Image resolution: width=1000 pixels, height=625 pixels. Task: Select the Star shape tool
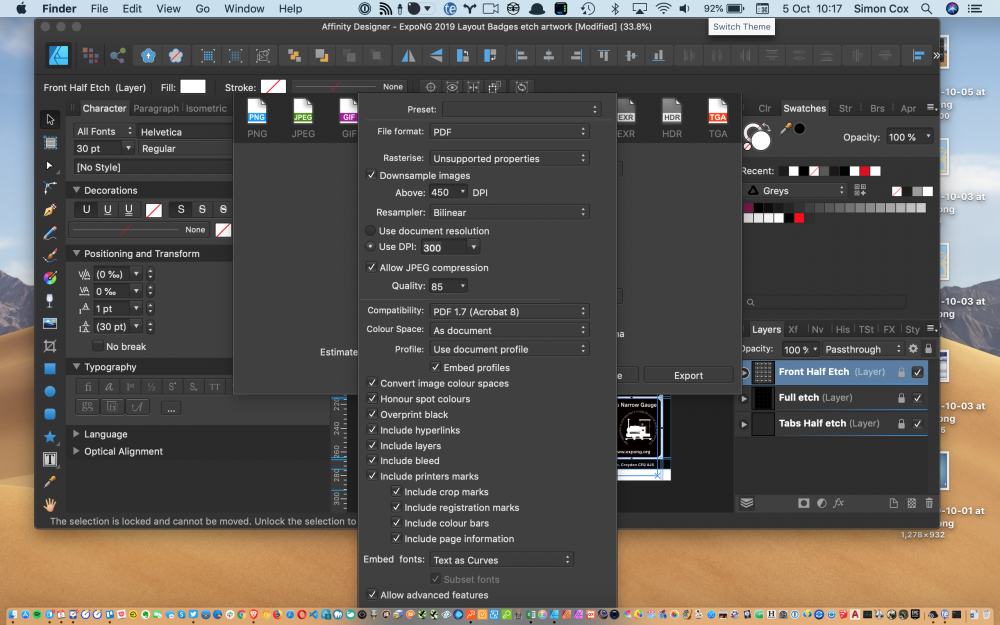(x=51, y=436)
